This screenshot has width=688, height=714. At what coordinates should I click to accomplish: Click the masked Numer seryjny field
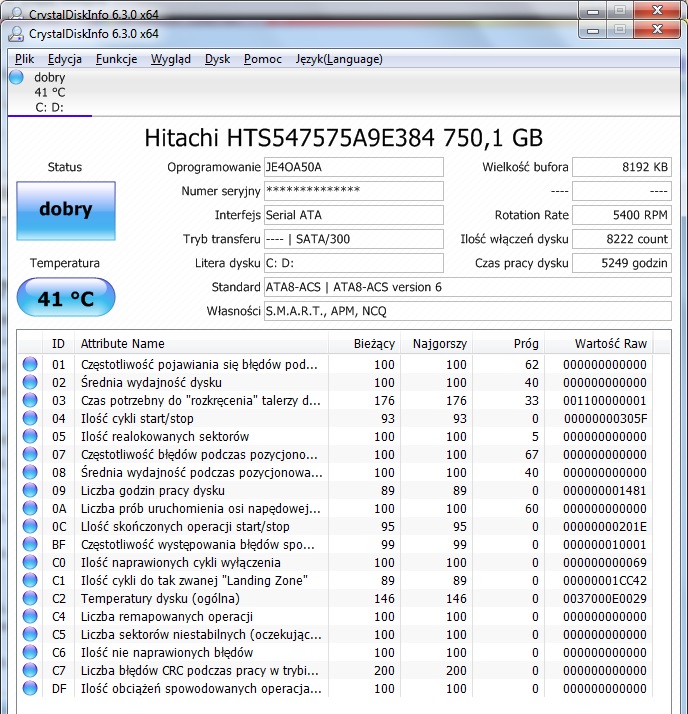(x=354, y=191)
